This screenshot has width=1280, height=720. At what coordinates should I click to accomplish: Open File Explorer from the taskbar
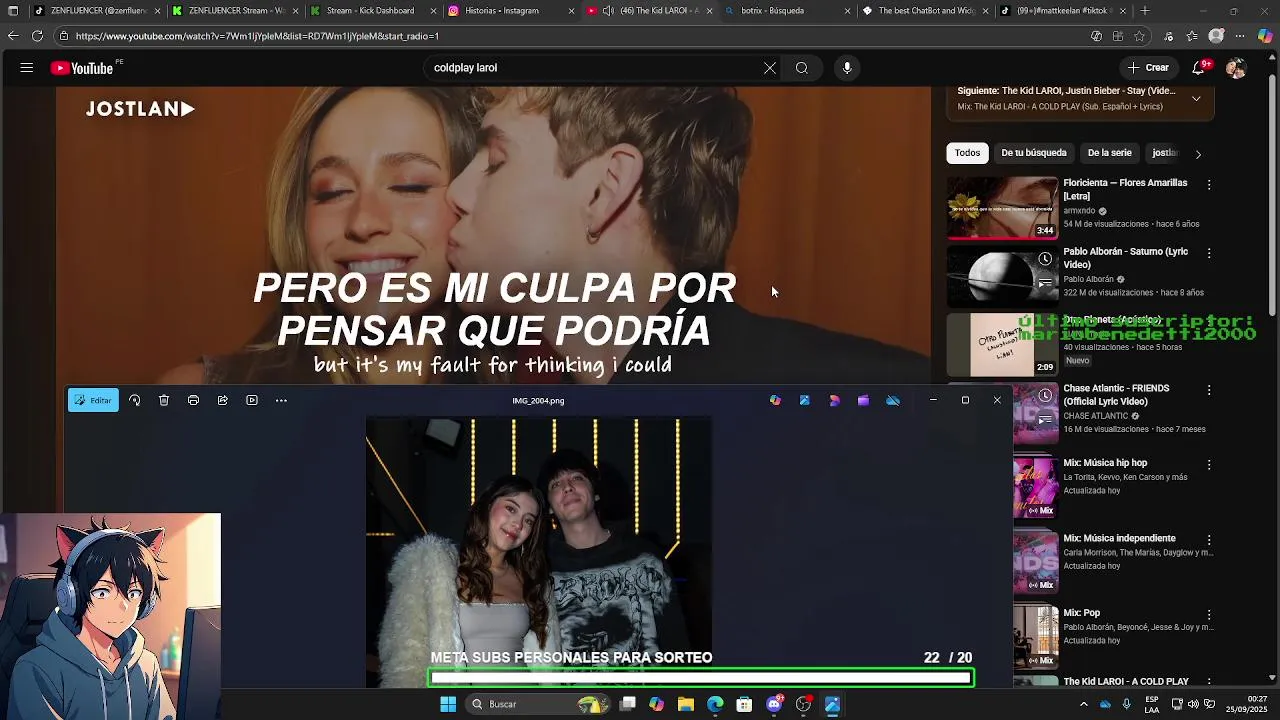click(686, 704)
